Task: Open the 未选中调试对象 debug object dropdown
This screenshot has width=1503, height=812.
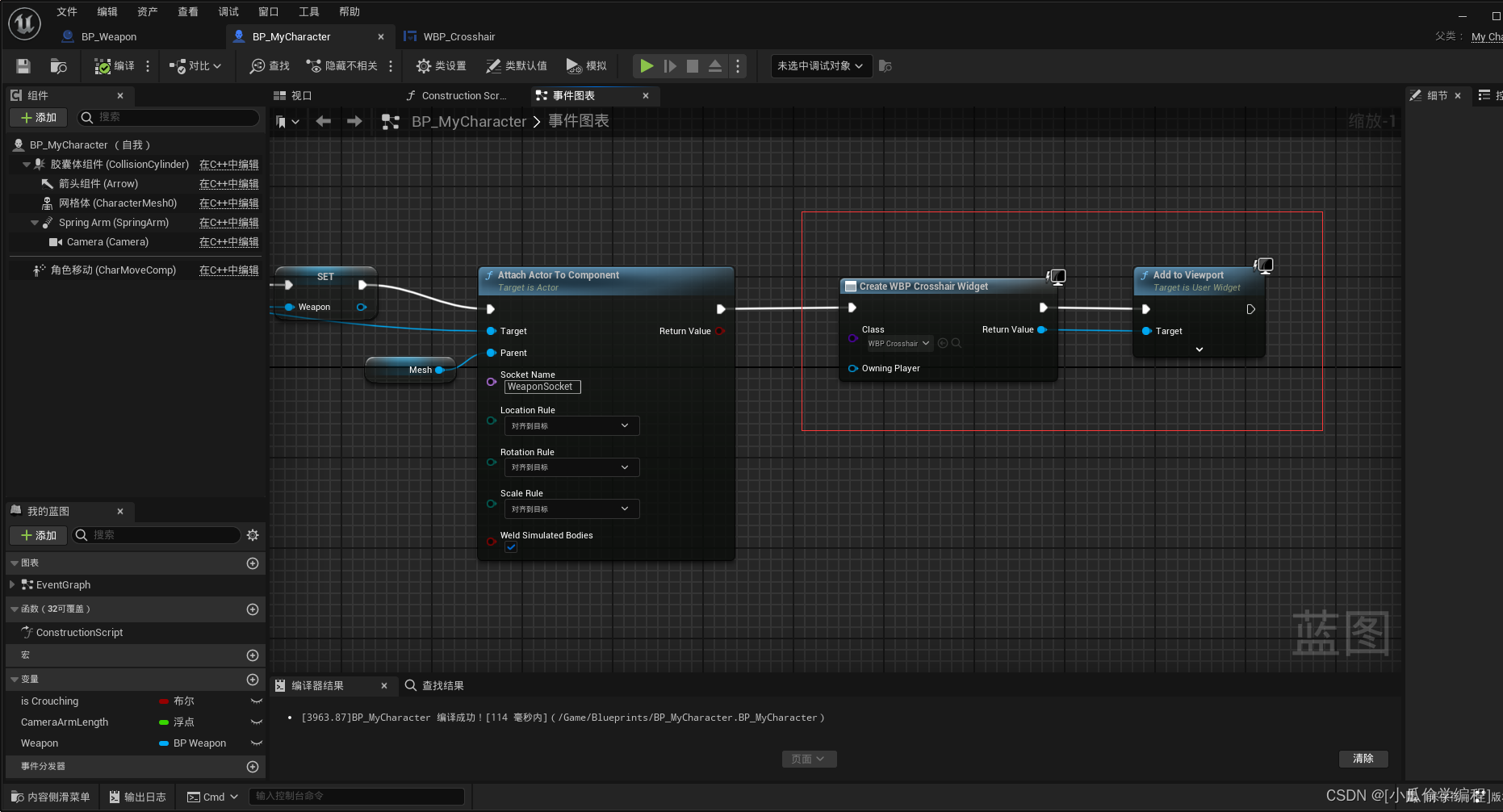Action: pos(821,66)
